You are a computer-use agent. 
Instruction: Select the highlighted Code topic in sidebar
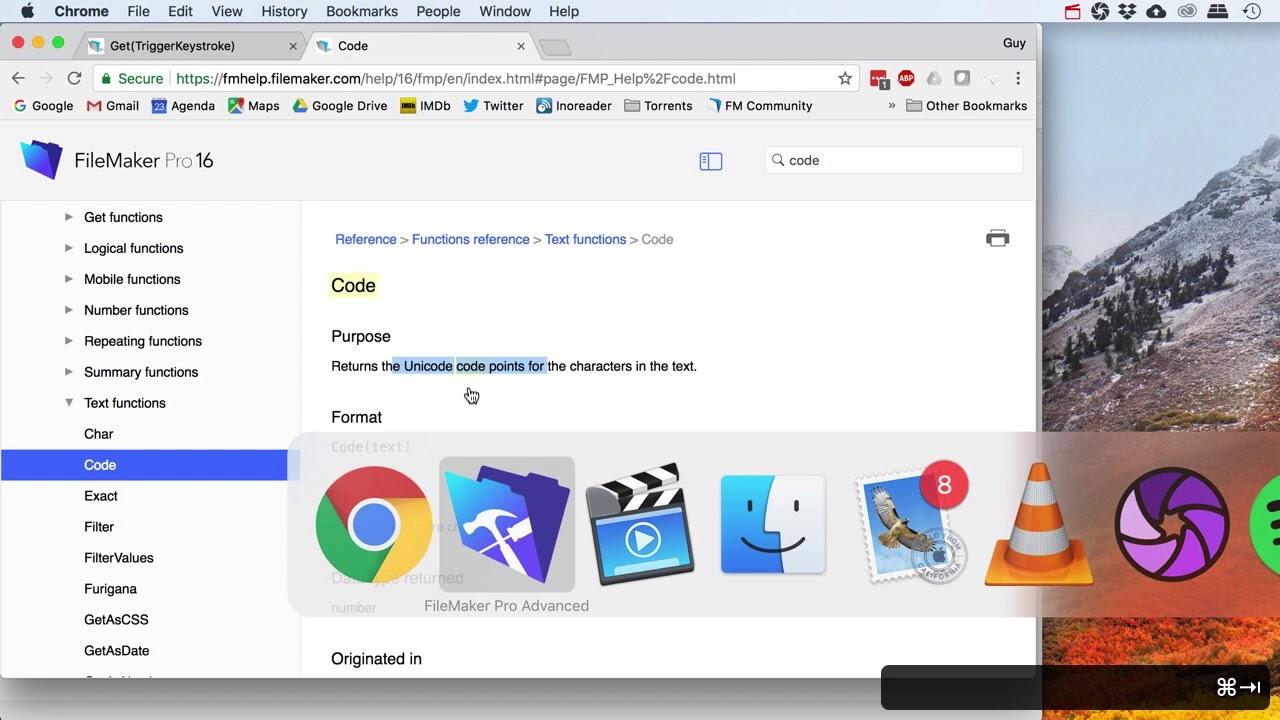point(144,465)
